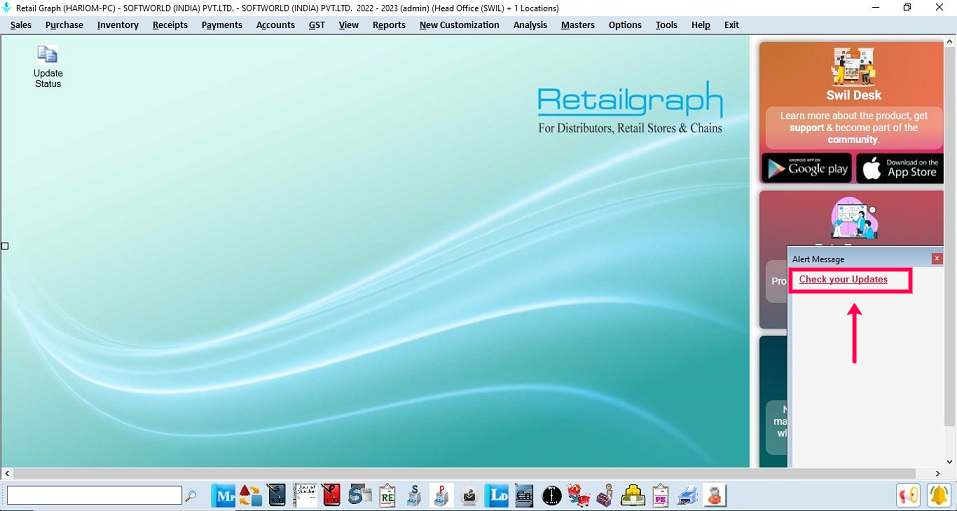The image size is (957, 511).
Task: Open the Purchase menu
Action: (64, 25)
